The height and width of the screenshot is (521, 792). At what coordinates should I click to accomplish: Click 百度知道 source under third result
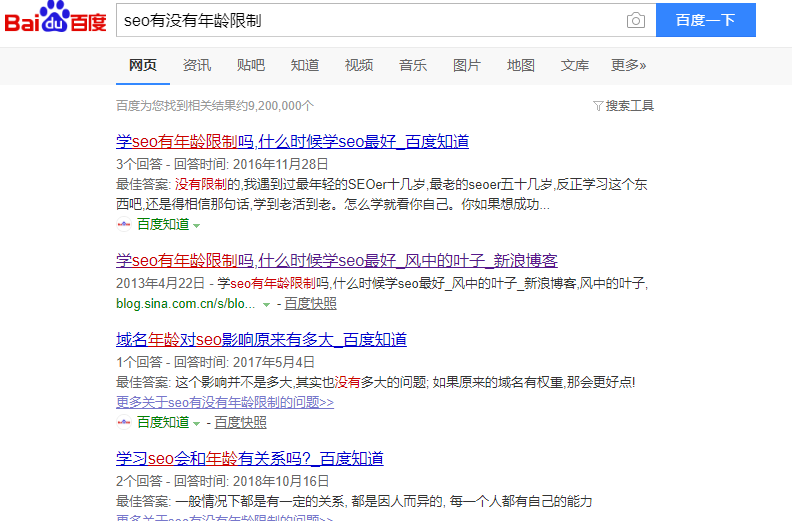click(163, 422)
